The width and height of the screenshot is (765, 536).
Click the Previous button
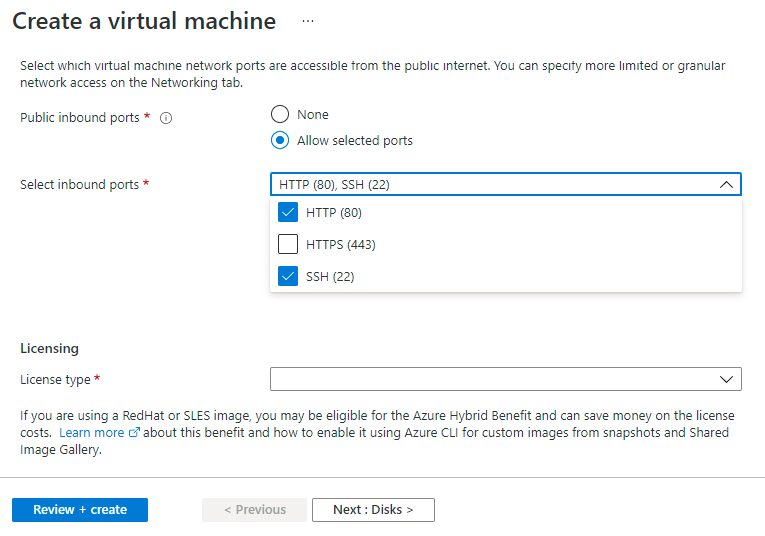coord(255,510)
